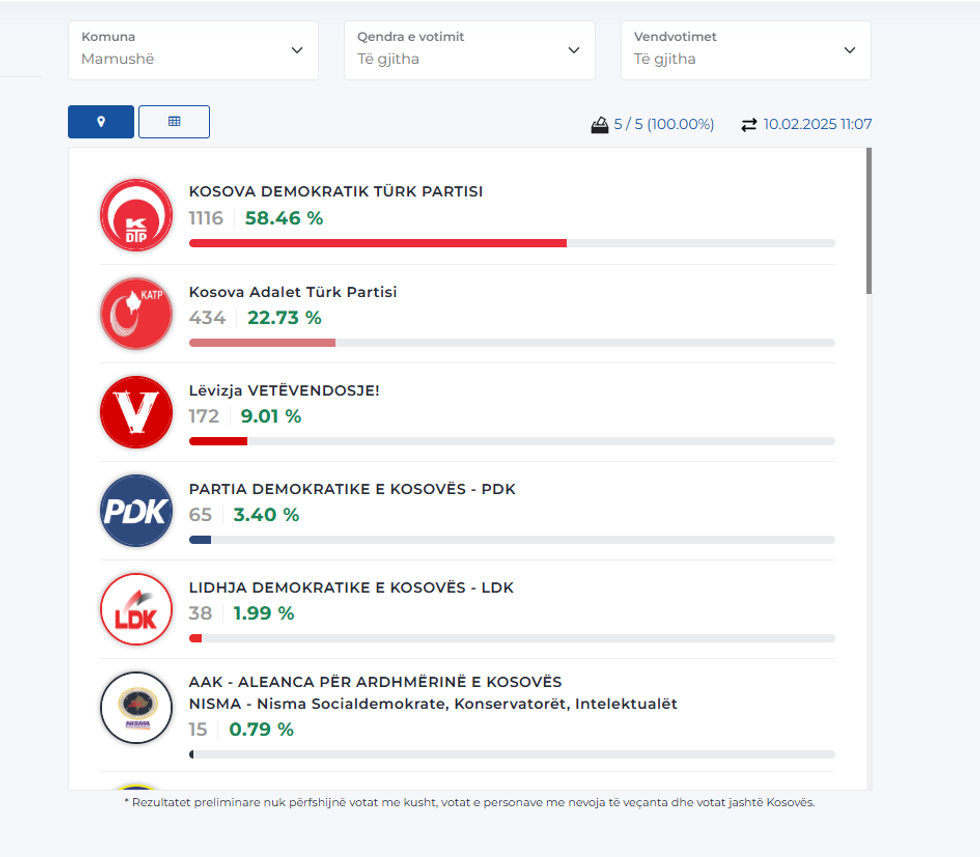Open the Komuna dropdown showing Mamushë
The height and width of the screenshot is (857, 980).
pos(193,50)
